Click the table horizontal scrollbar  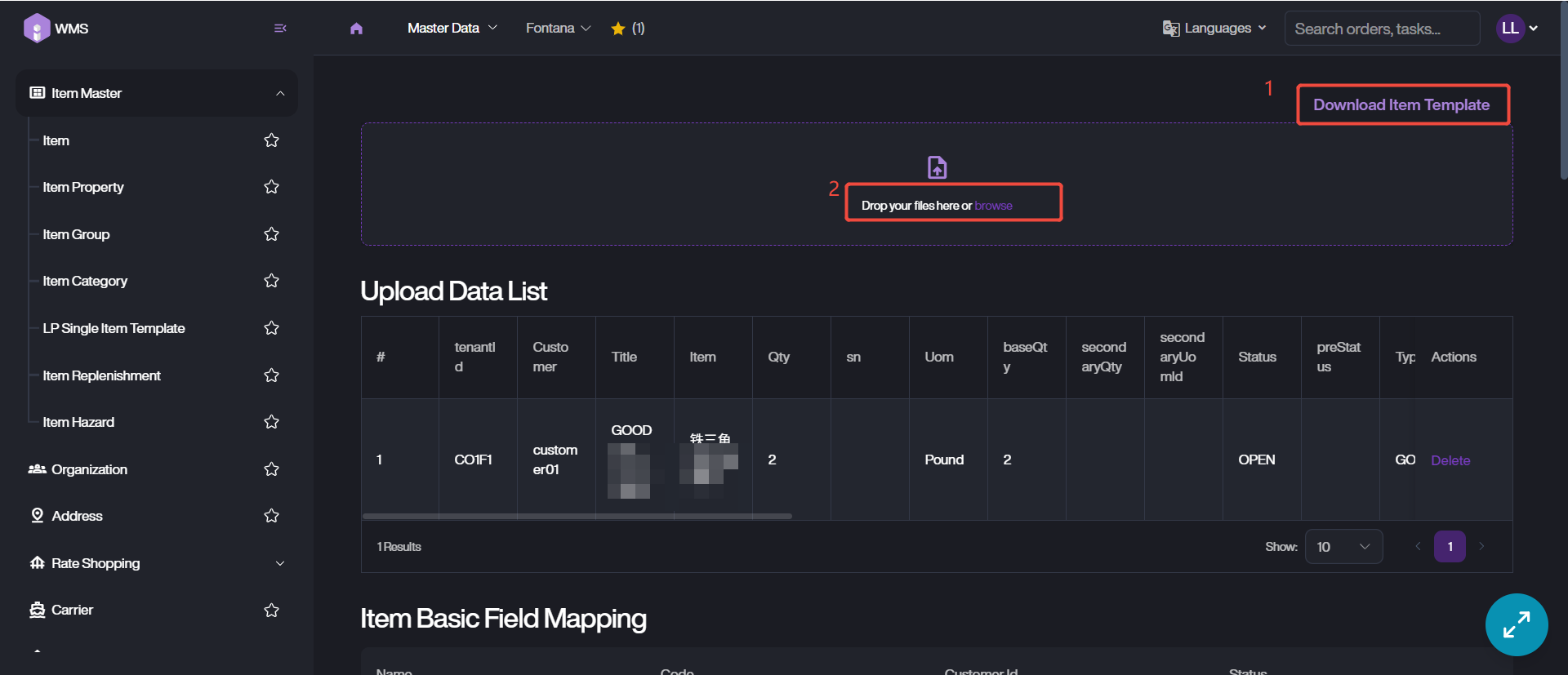point(577,516)
